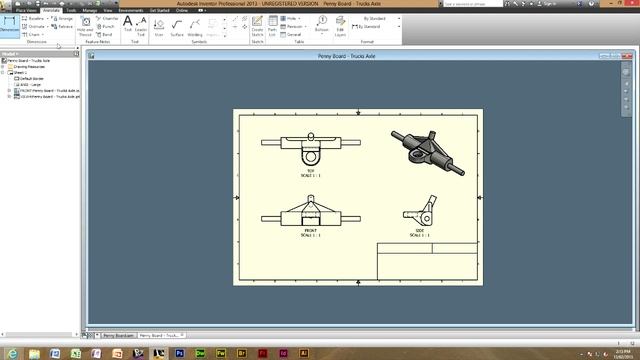Select the Bend note tool
The image size is (640, 360).
click(104, 35)
